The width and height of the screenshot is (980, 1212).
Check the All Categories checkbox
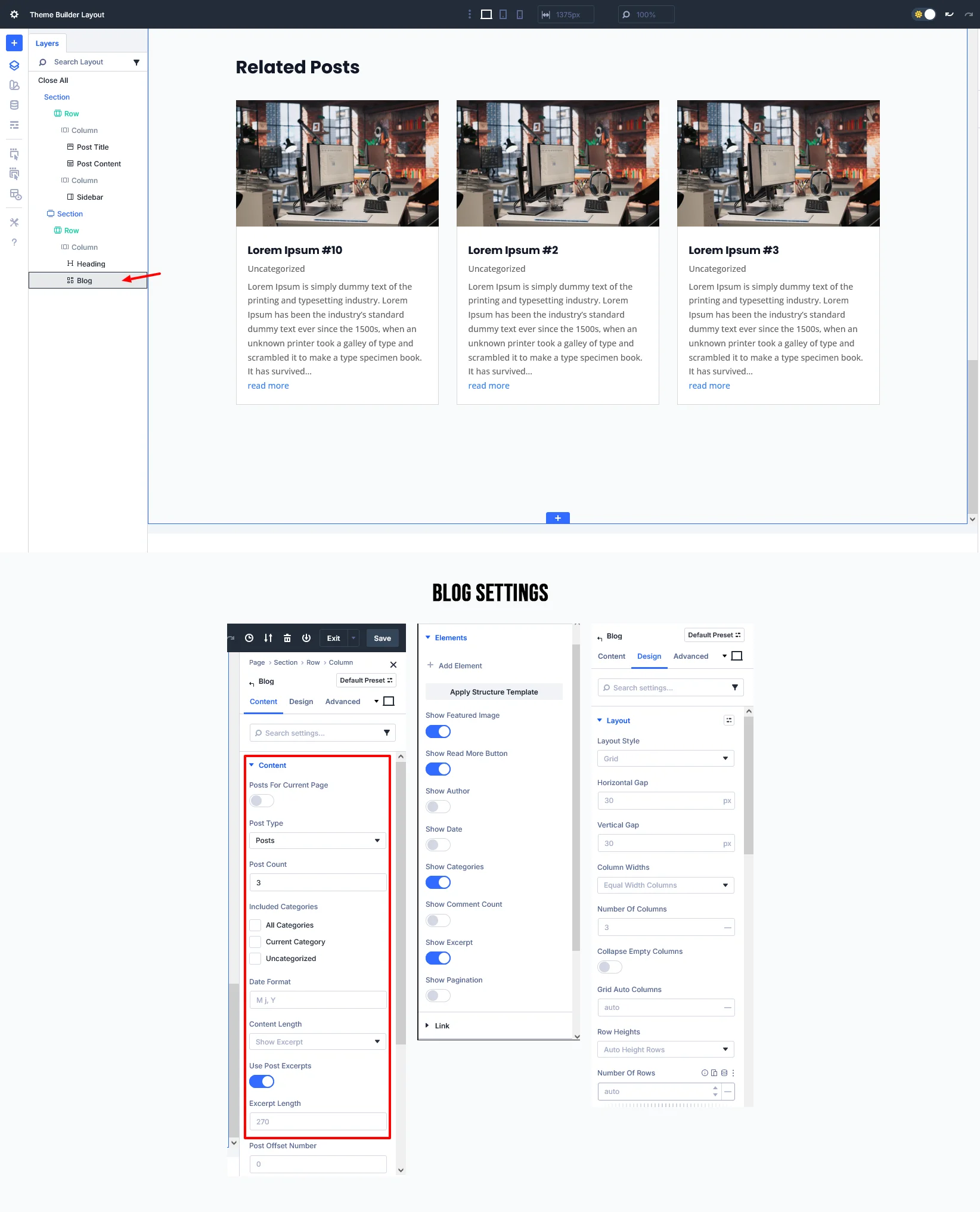[x=255, y=925]
